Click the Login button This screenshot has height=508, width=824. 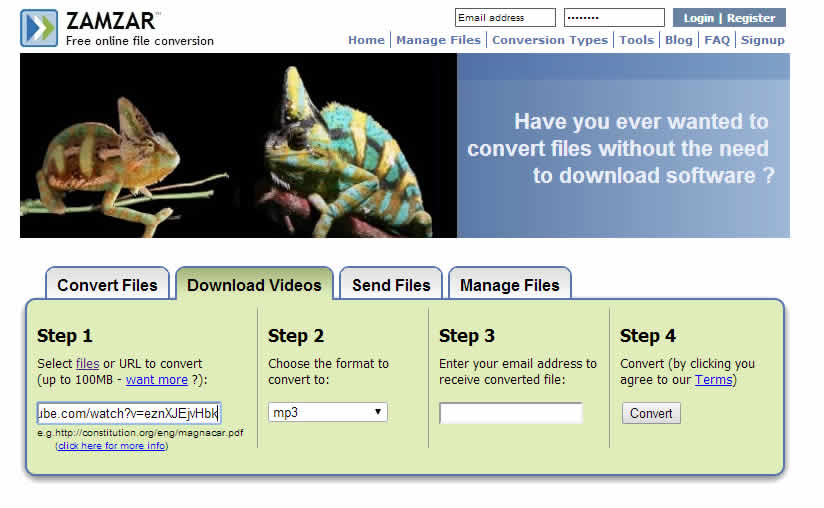[x=698, y=18]
